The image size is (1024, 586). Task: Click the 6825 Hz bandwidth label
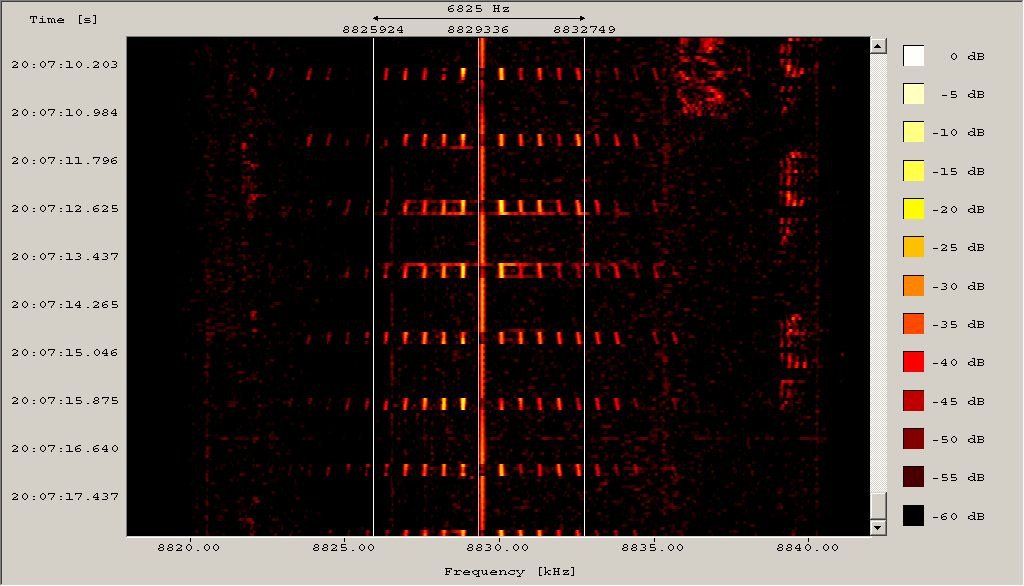479,8
